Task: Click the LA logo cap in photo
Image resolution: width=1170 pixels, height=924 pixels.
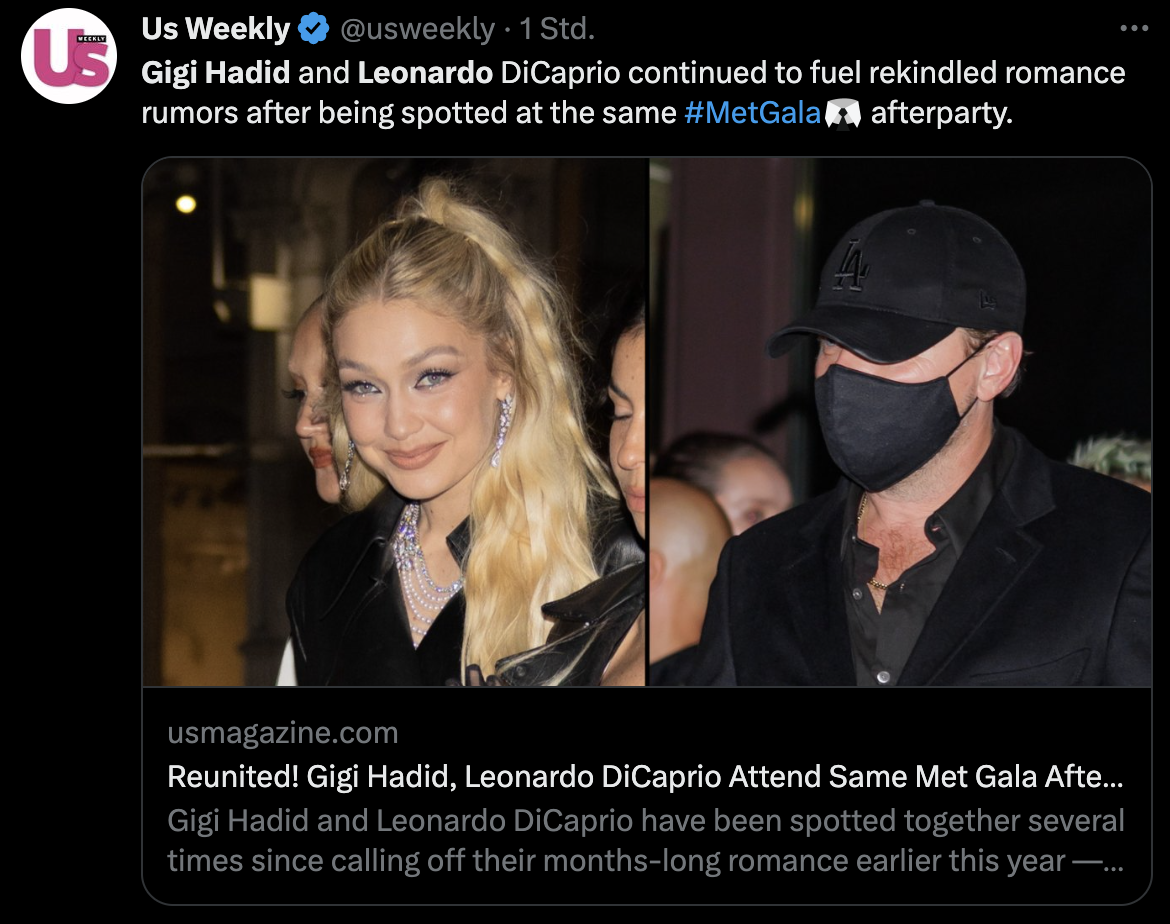Action: click(899, 280)
